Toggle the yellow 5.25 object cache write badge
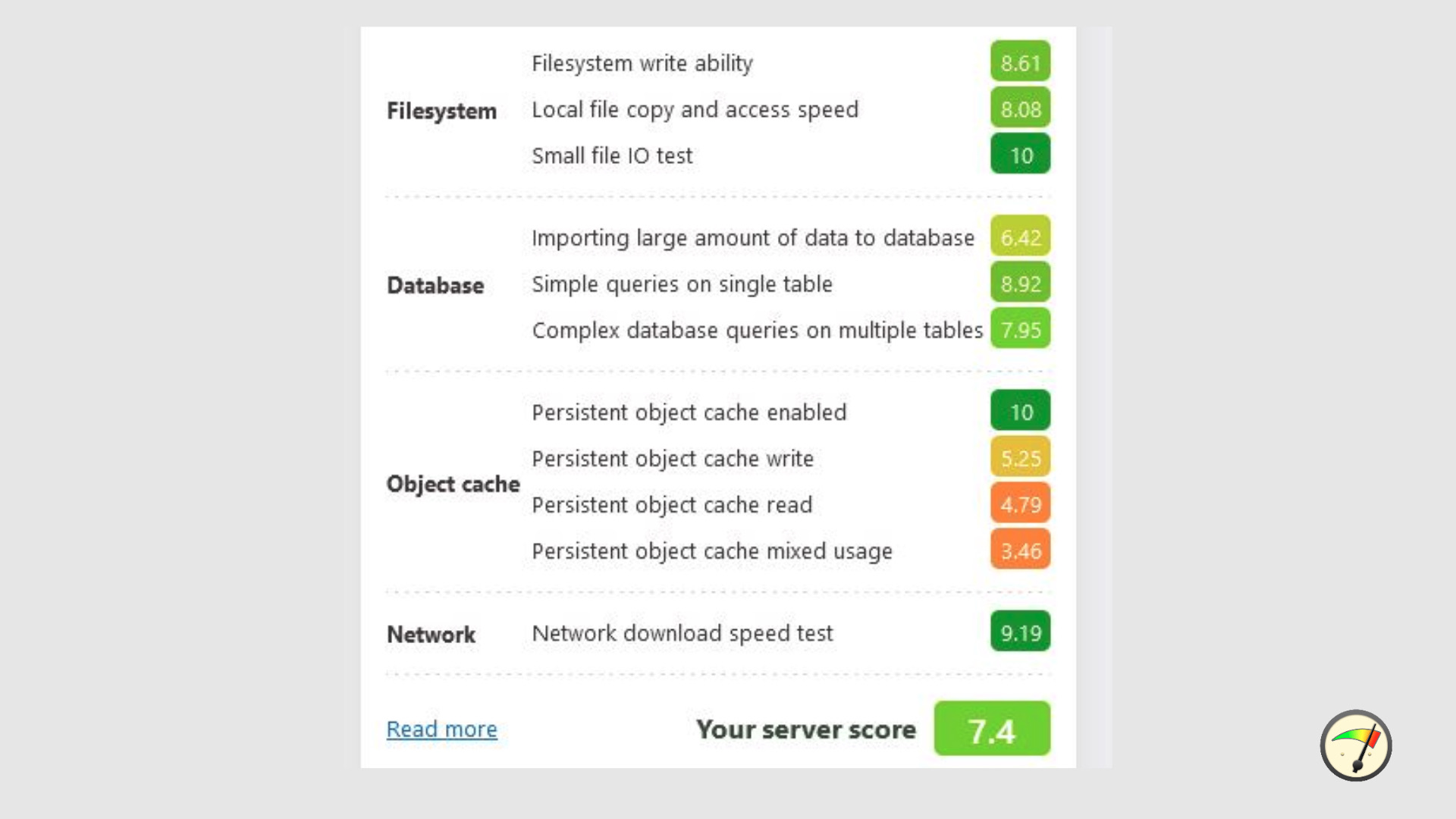The width and height of the screenshot is (1456, 819). point(1020,457)
